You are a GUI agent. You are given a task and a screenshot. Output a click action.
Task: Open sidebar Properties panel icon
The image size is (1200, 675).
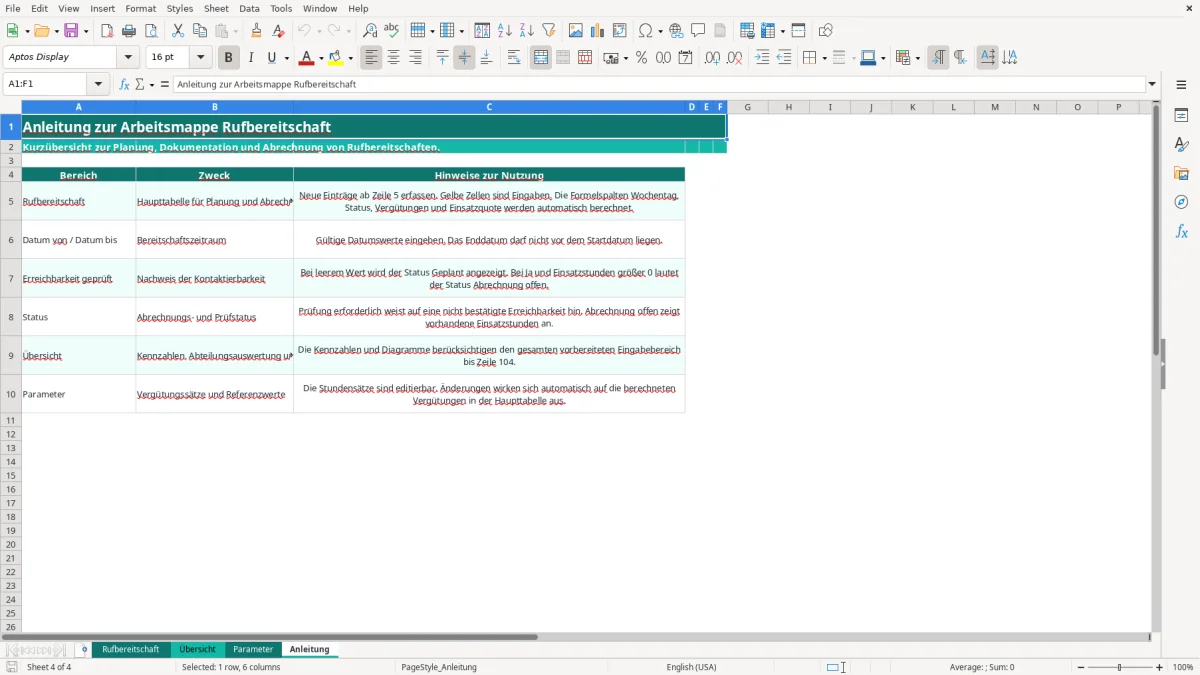pyautogui.click(x=1181, y=115)
